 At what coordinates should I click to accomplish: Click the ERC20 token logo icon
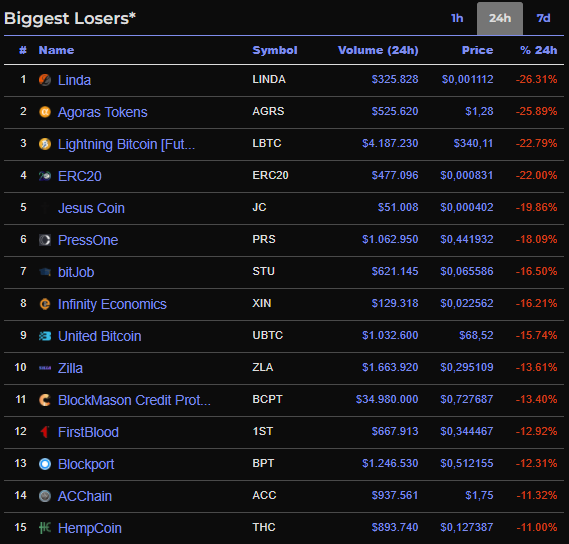(x=45, y=176)
